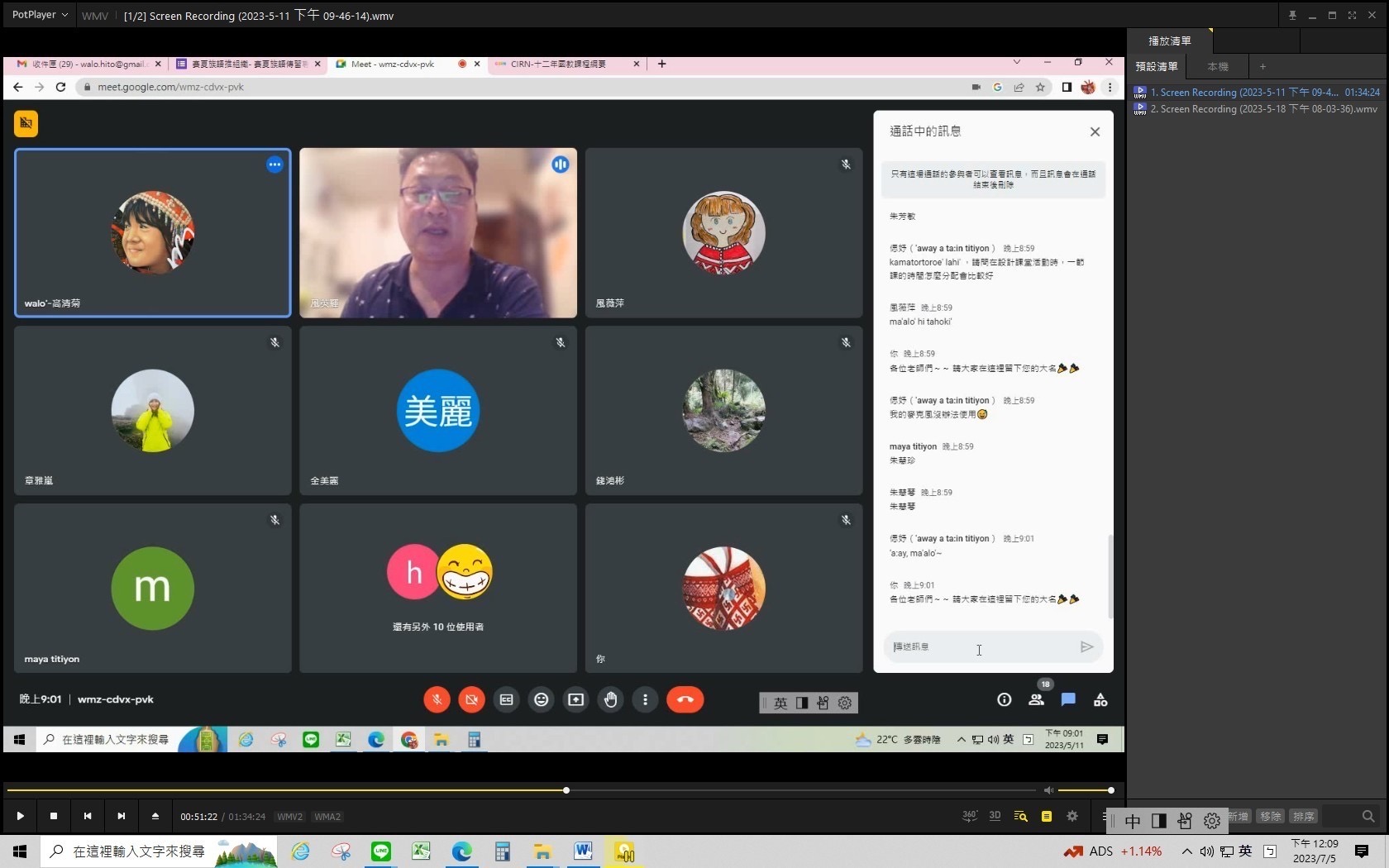This screenshot has height=868, width=1389.
Task: Open the browser tab search chevron
Action: coord(1017,62)
